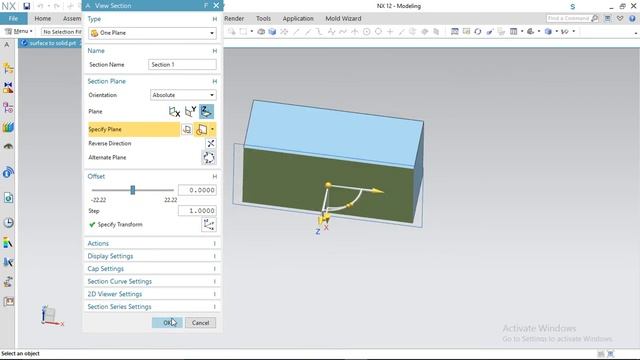Image resolution: width=640 pixels, height=360 pixels.
Task: Open History clock icon in resource bar
Action: tap(8, 223)
